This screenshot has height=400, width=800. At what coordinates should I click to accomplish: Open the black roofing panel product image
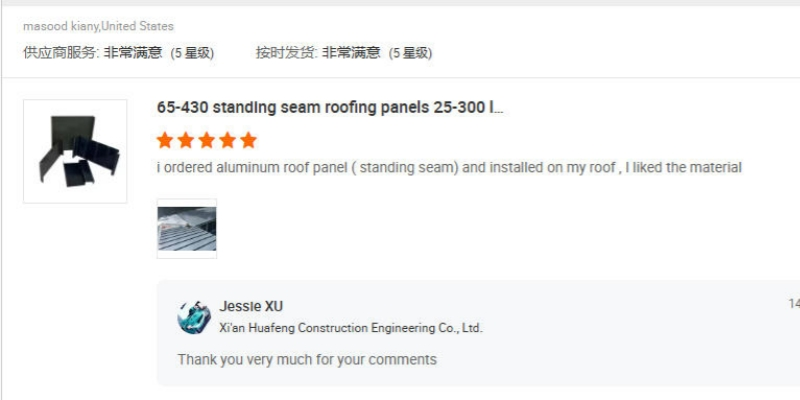(75, 151)
